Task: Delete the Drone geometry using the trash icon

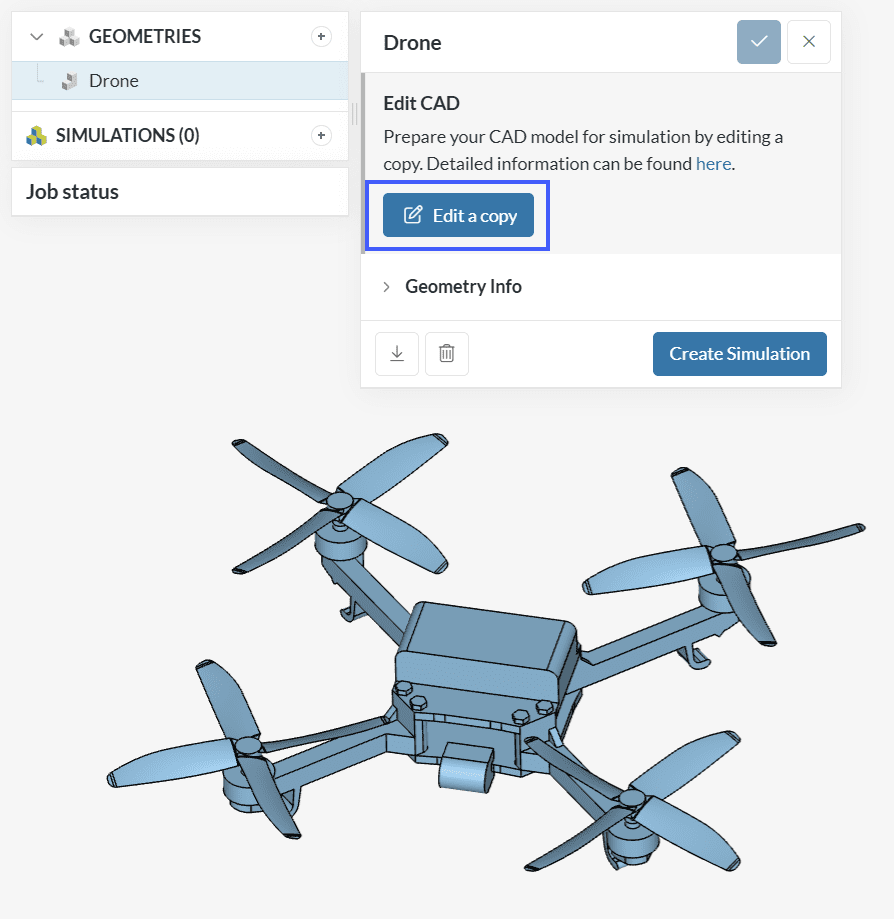Action: 447,354
